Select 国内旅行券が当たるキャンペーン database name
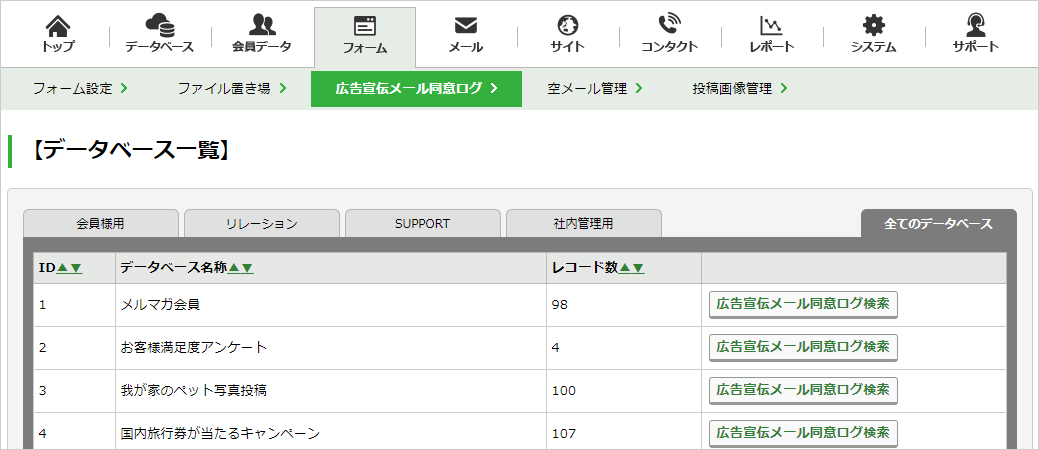This screenshot has width=1039, height=450. 220,433
